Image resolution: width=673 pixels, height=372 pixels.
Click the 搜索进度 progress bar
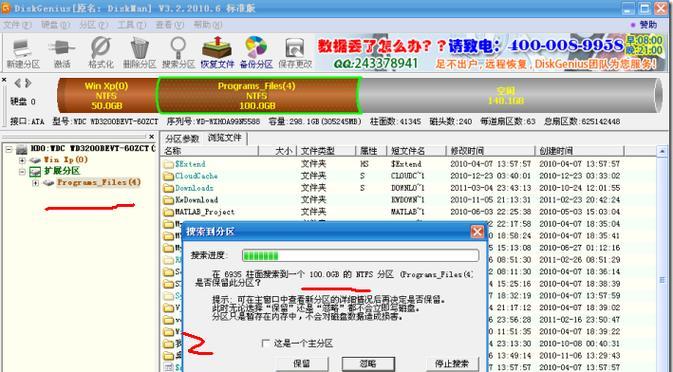point(360,256)
